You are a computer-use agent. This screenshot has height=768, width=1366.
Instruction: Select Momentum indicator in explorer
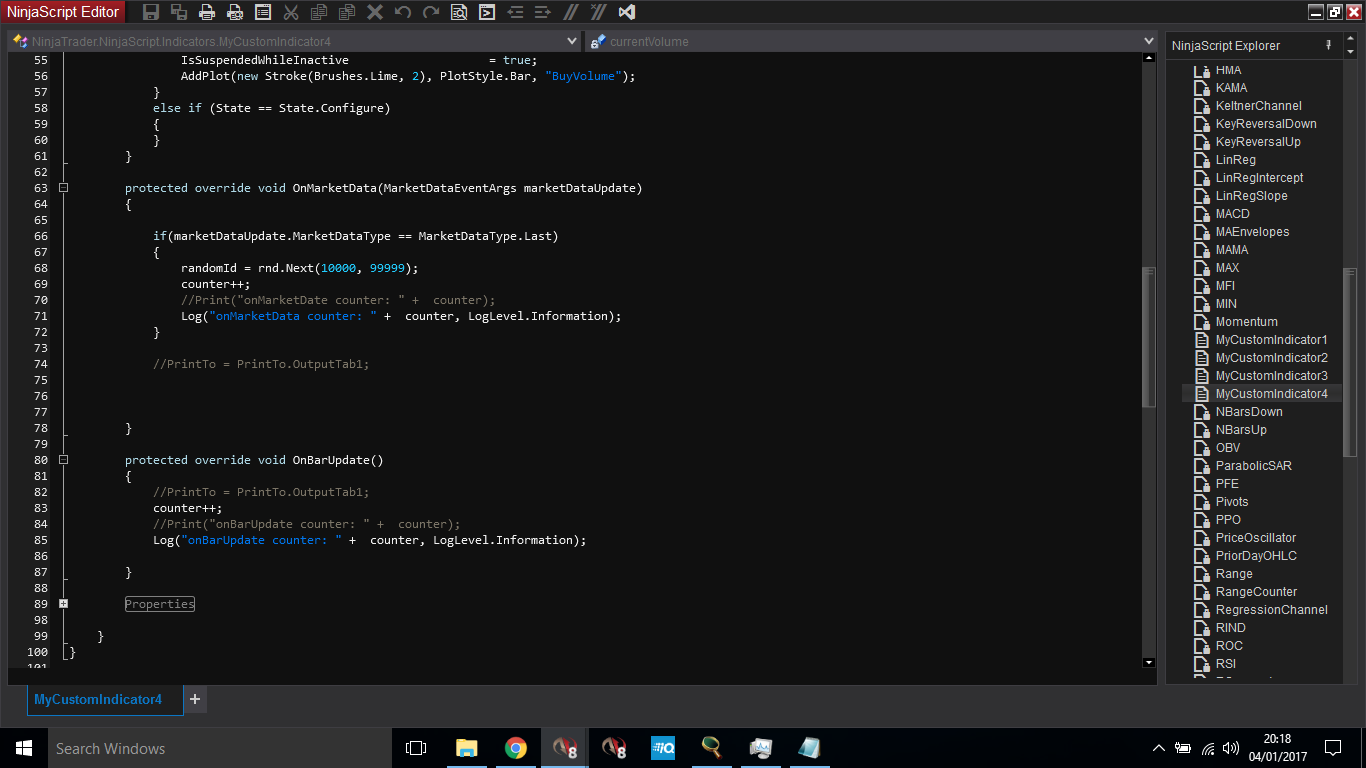(1246, 322)
